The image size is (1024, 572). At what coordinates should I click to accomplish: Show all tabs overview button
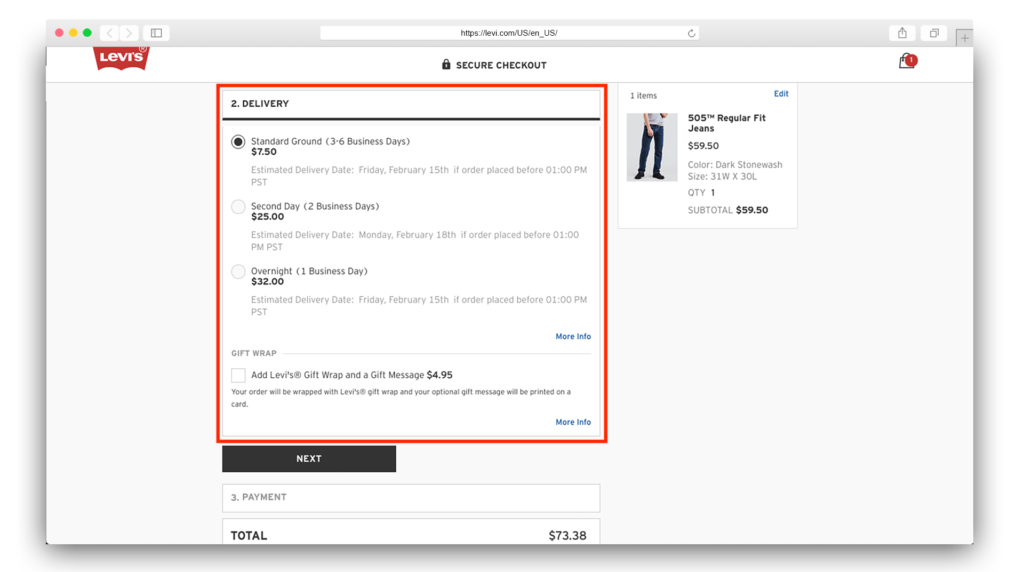point(934,33)
